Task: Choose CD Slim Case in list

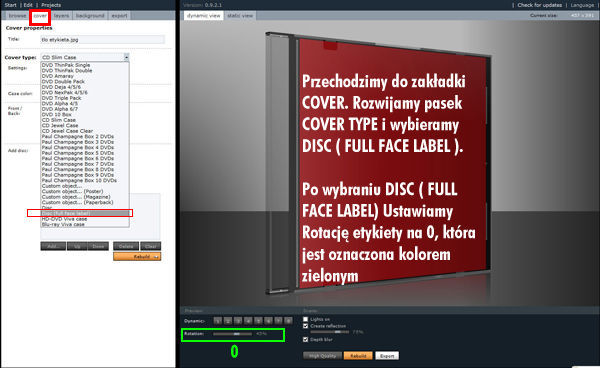Action: (x=59, y=120)
